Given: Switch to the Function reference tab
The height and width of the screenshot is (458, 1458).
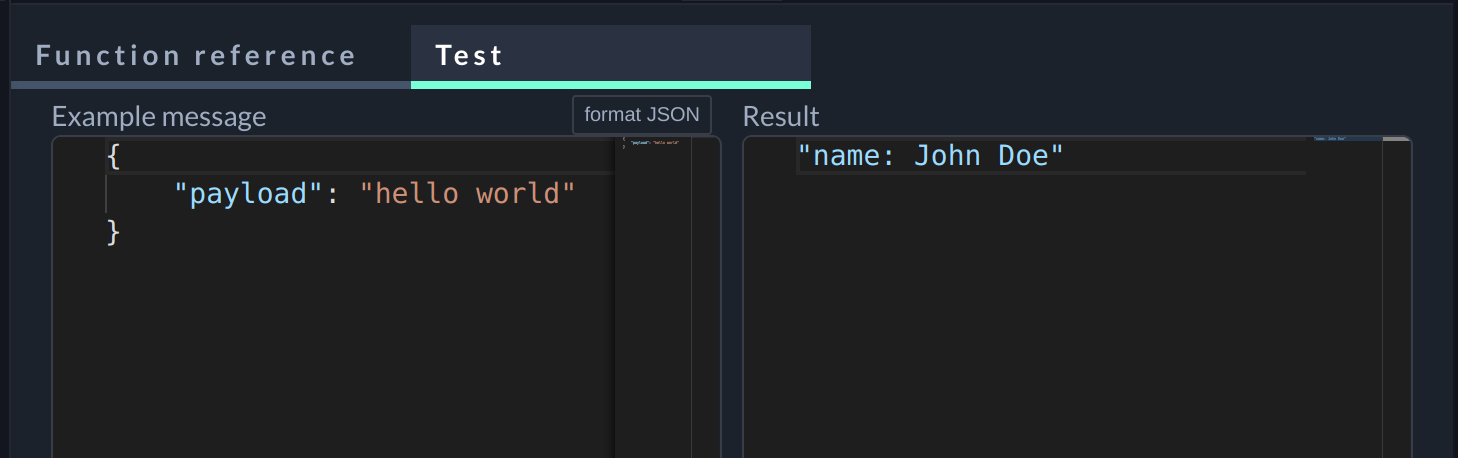Looking at the screenshot, I should coord(196,55).
